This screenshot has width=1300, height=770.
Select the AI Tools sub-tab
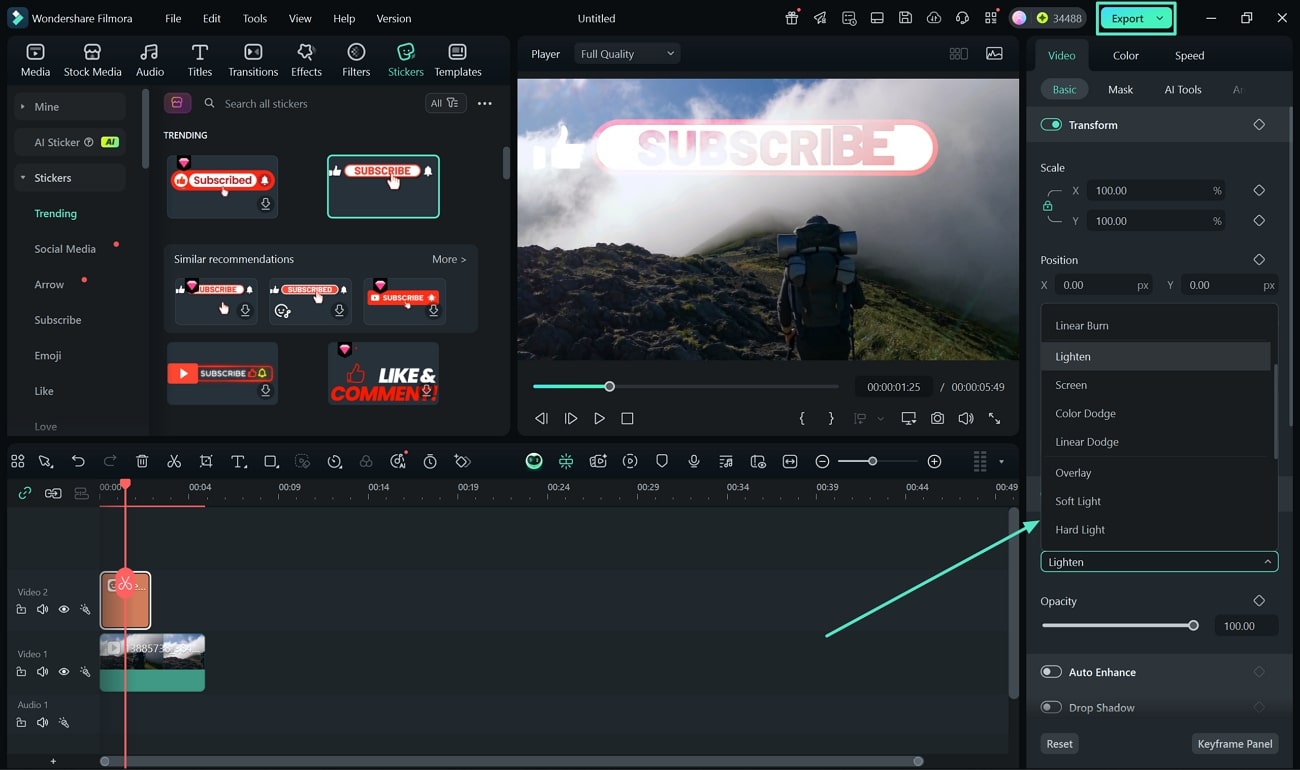click(x=1183, y=90)
